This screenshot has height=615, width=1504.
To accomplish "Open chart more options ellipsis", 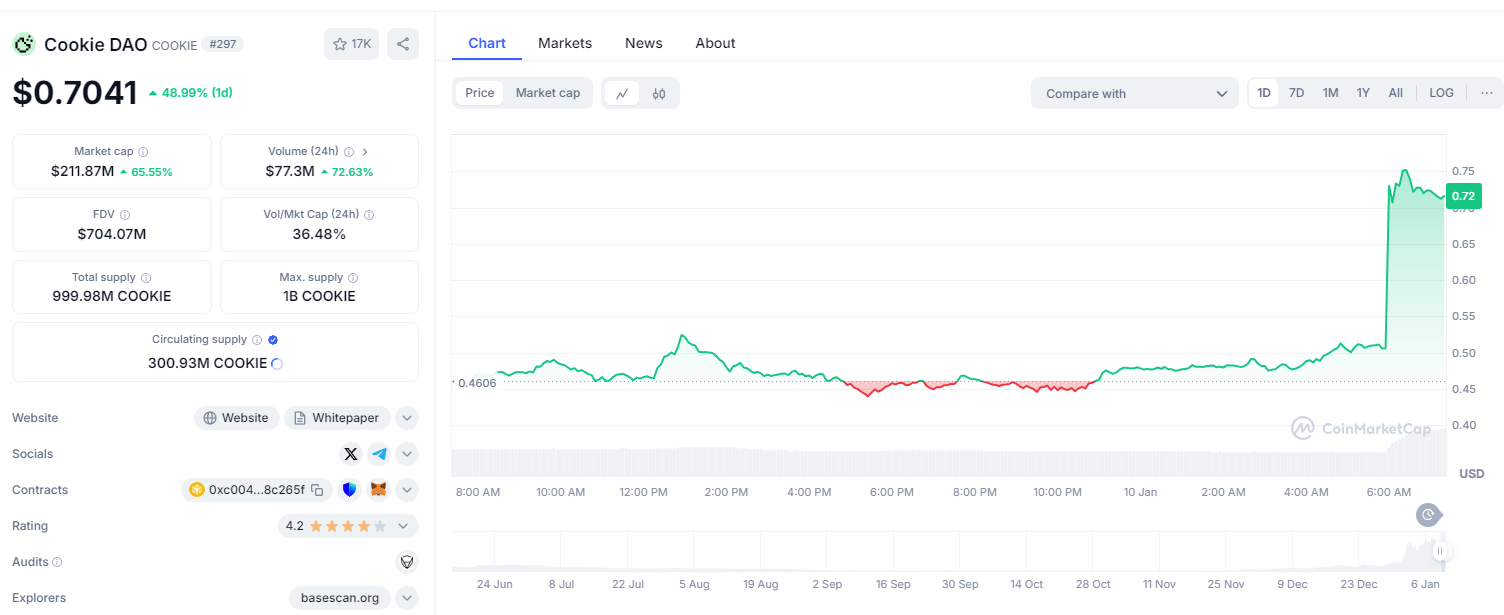I will coord(1487,93).
